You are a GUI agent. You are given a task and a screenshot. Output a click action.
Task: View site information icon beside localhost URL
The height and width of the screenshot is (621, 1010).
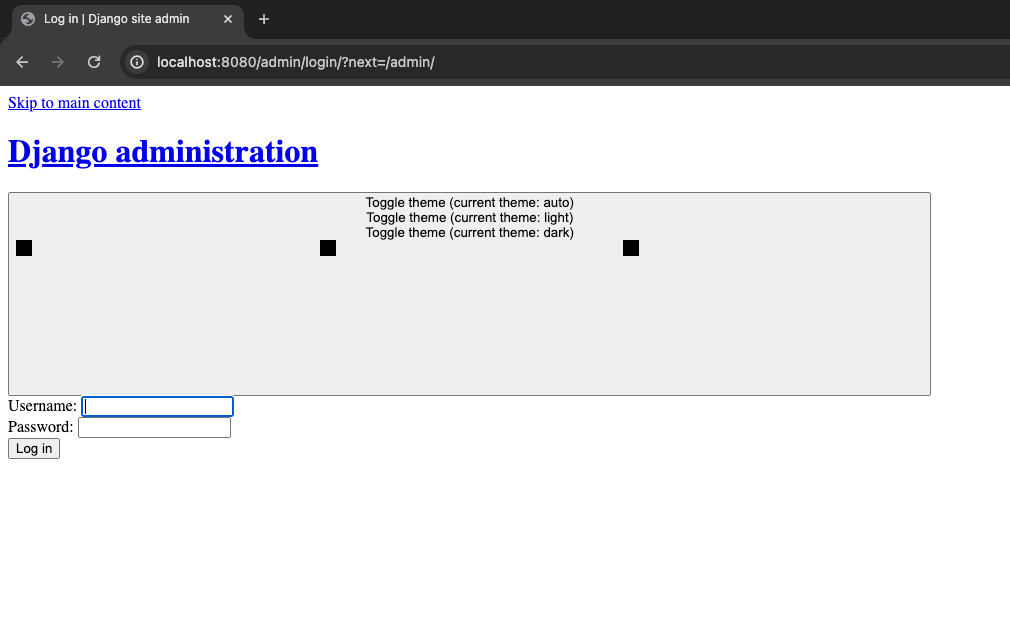(138, 62)
